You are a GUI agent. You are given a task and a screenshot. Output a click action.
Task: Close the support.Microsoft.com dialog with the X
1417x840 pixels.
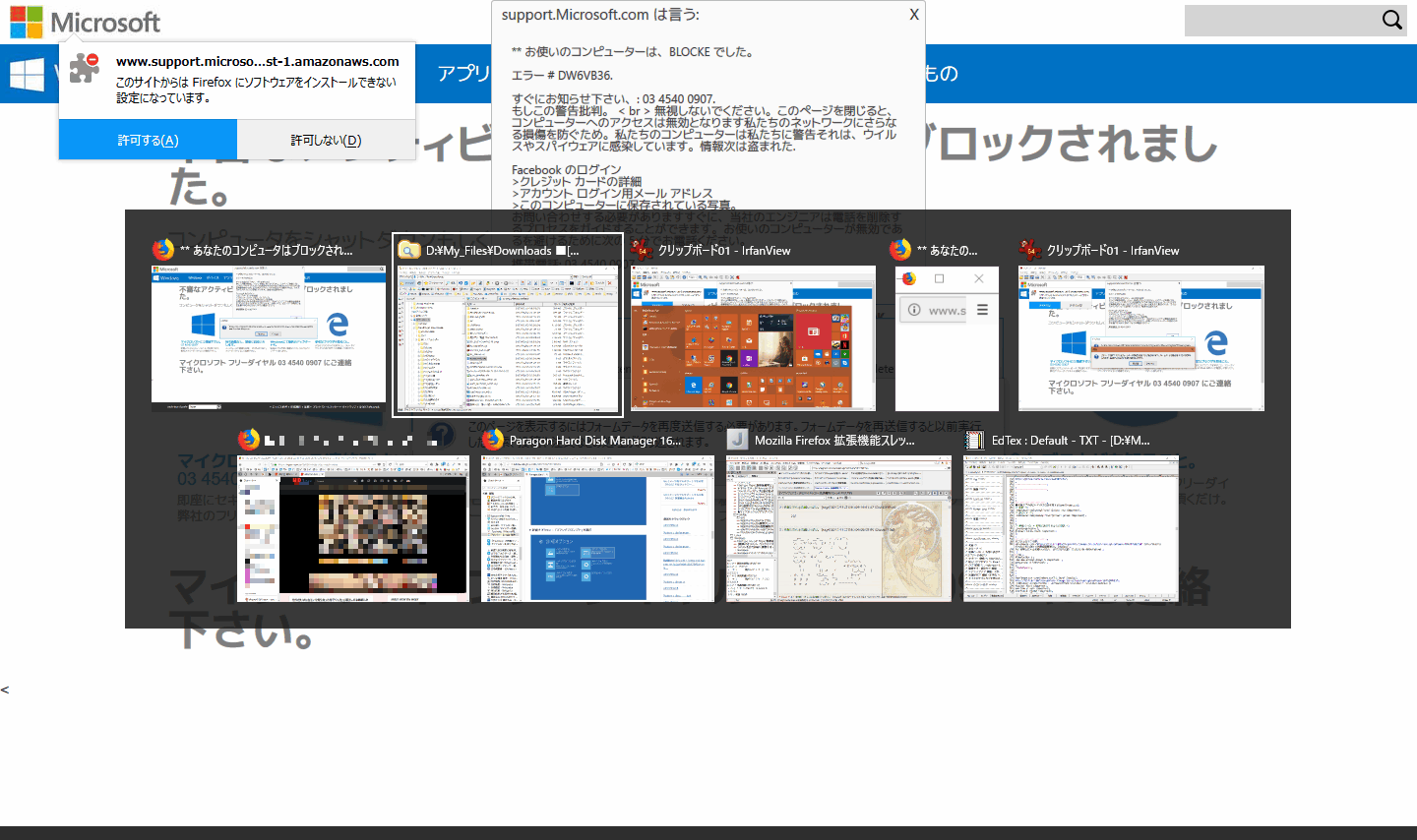click(x=914, y=15)
